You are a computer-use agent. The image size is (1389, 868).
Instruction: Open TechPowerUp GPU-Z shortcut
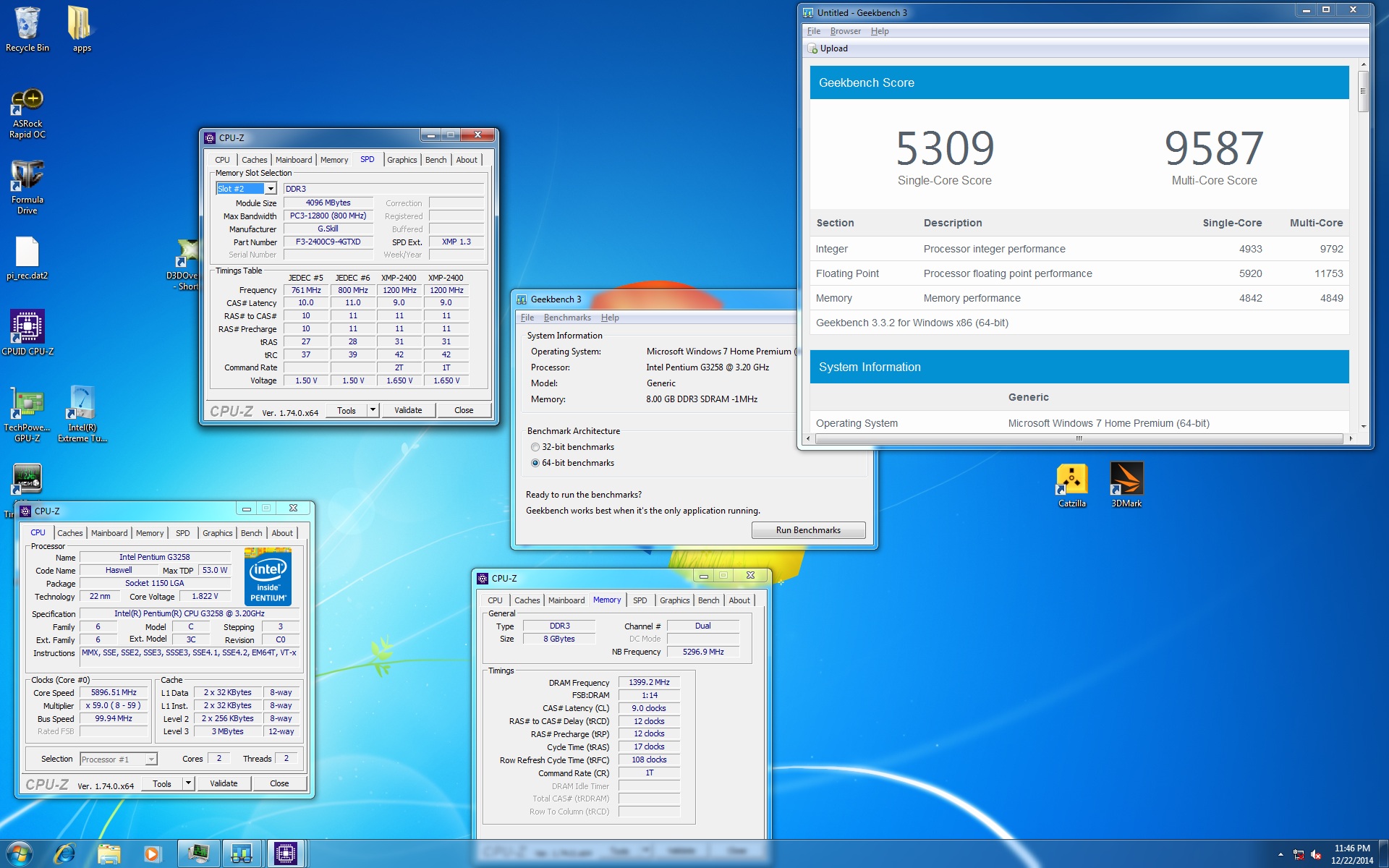click(x=27, y=414)
